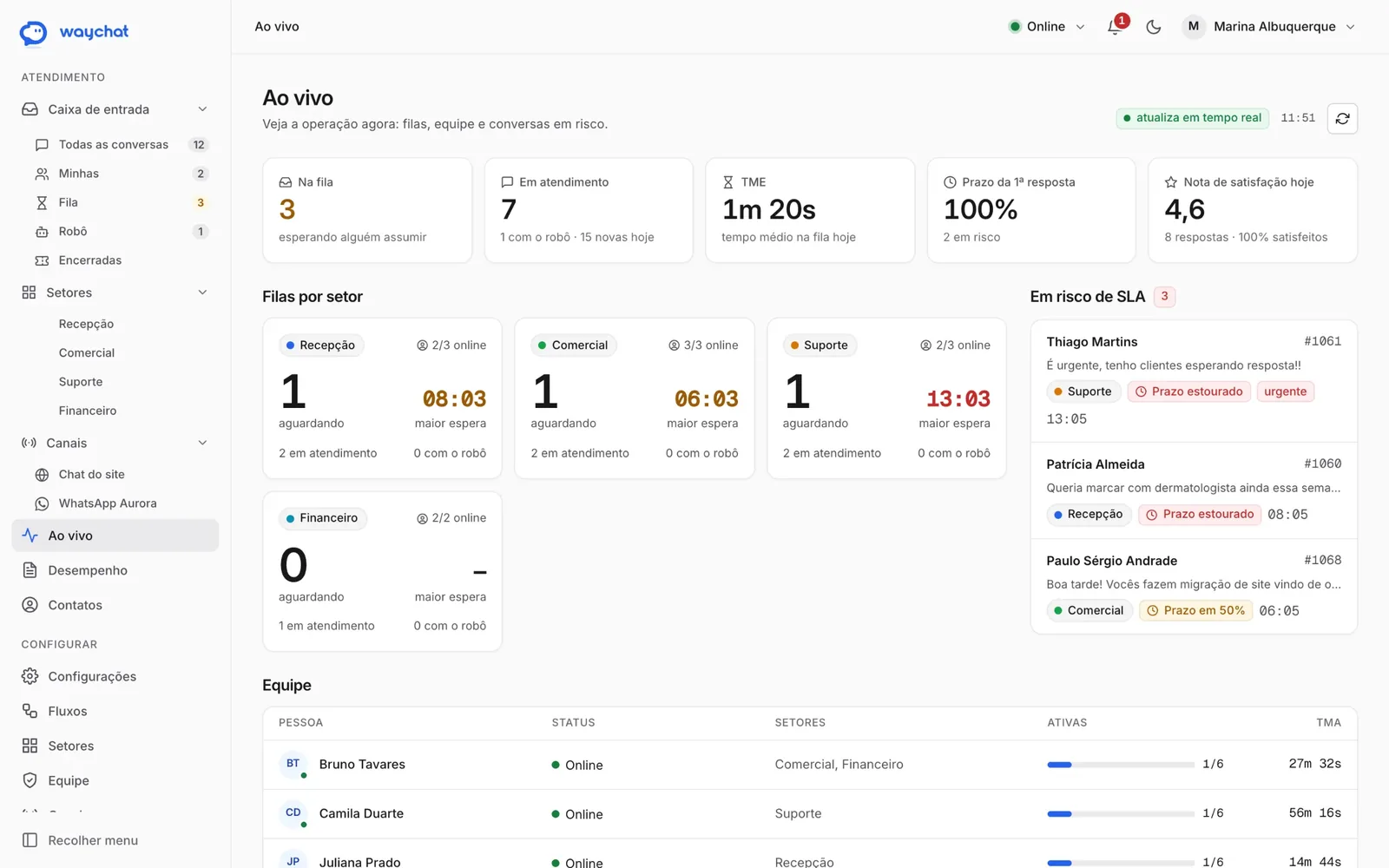The width and height of the screenshot is (1389, 868).
Task: Toggle dark mode with moon icon
Action: tap(1153, 27)
